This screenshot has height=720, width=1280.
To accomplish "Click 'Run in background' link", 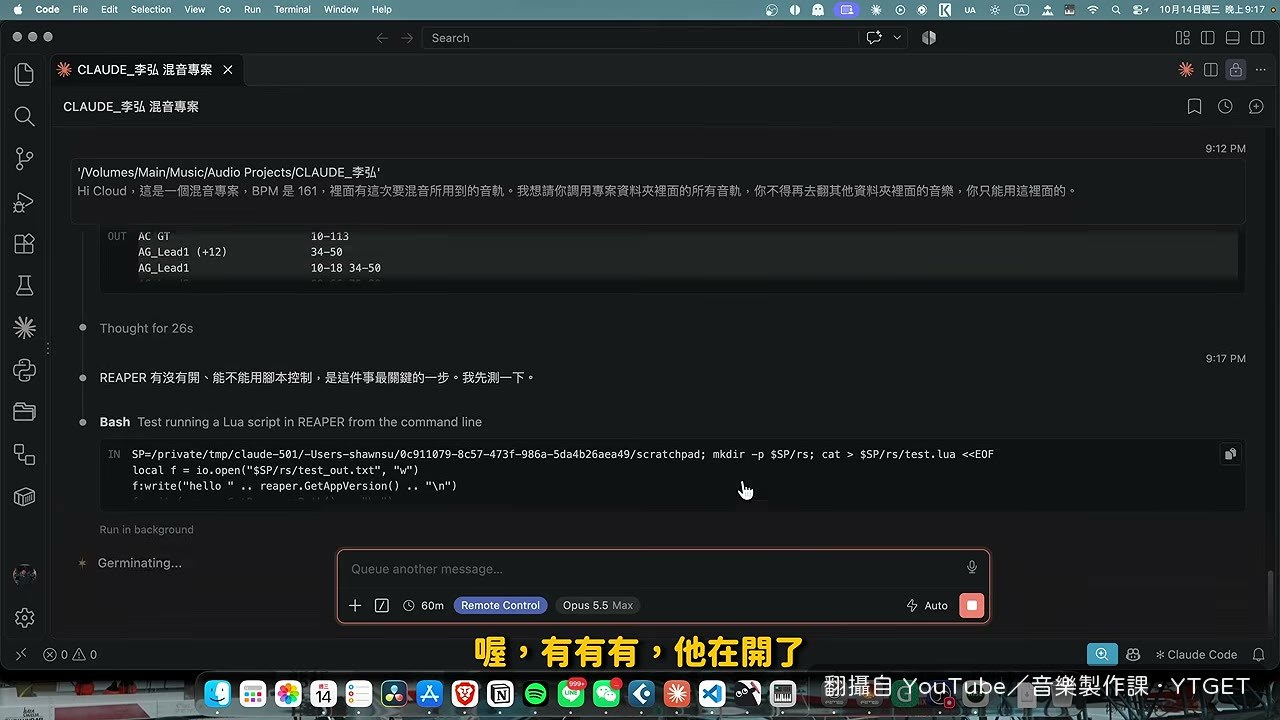I will click(146, 530).
